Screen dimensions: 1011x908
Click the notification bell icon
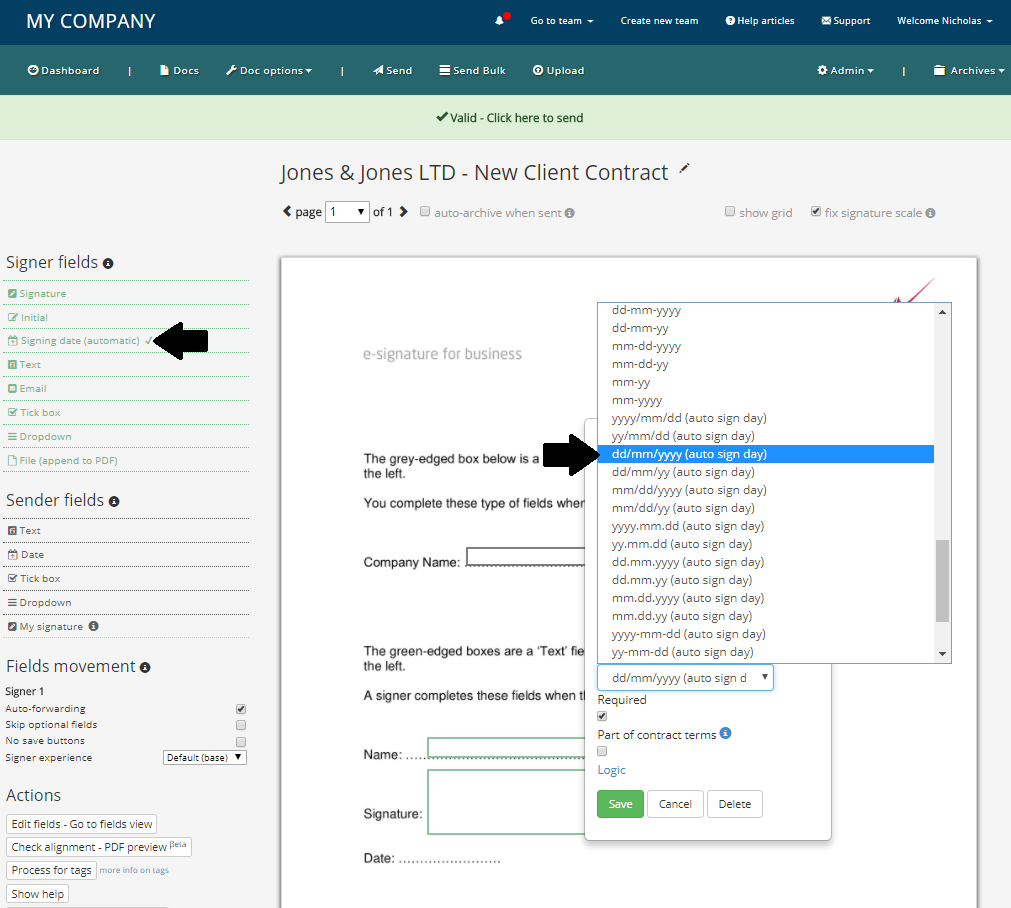point(499,21)
